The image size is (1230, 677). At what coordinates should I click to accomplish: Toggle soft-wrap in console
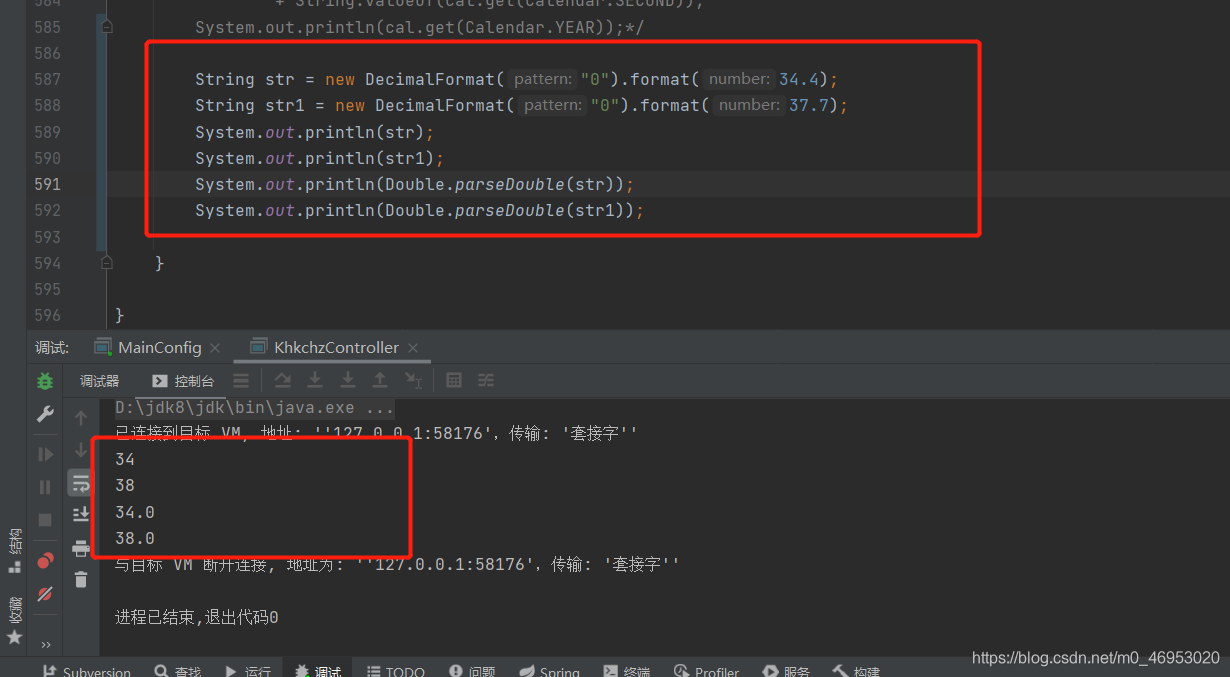pos(81,483)
